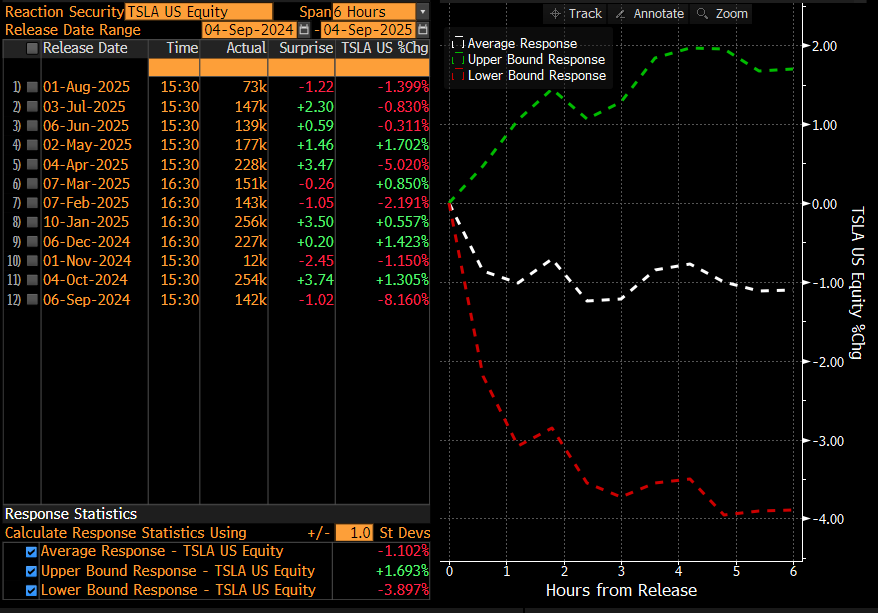Uncheck Lower Bound Response - TSLA US Equity
878x613 pixels.
31,591
